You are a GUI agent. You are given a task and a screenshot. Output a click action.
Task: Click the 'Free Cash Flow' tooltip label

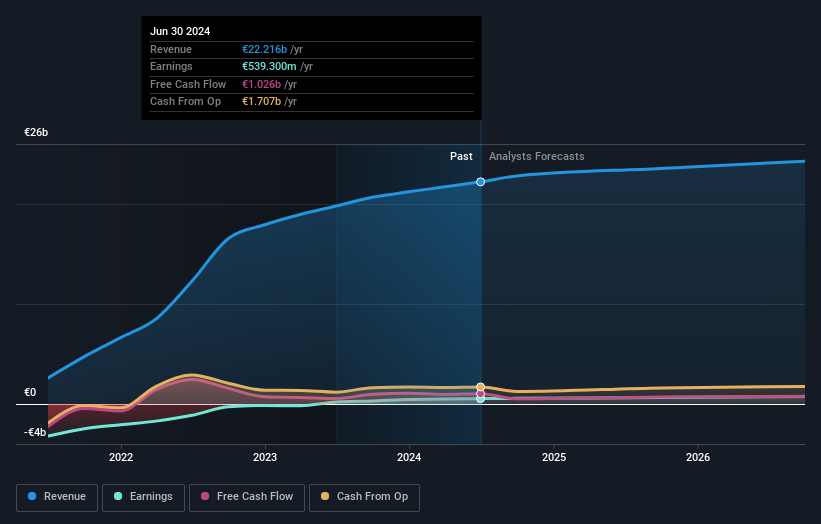(x=188, y=84)
